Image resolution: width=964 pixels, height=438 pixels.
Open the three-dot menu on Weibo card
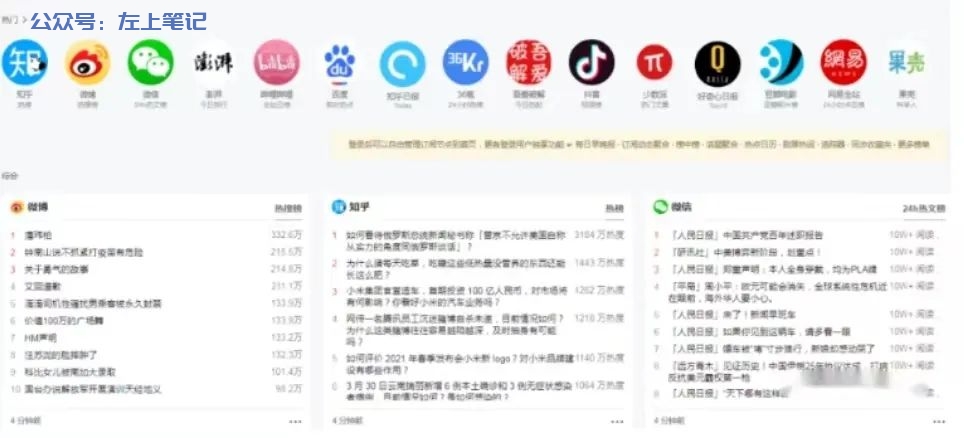(295, 421)
